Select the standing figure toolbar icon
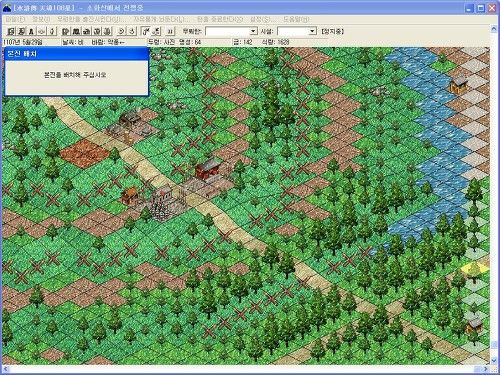 pos(31,31)
